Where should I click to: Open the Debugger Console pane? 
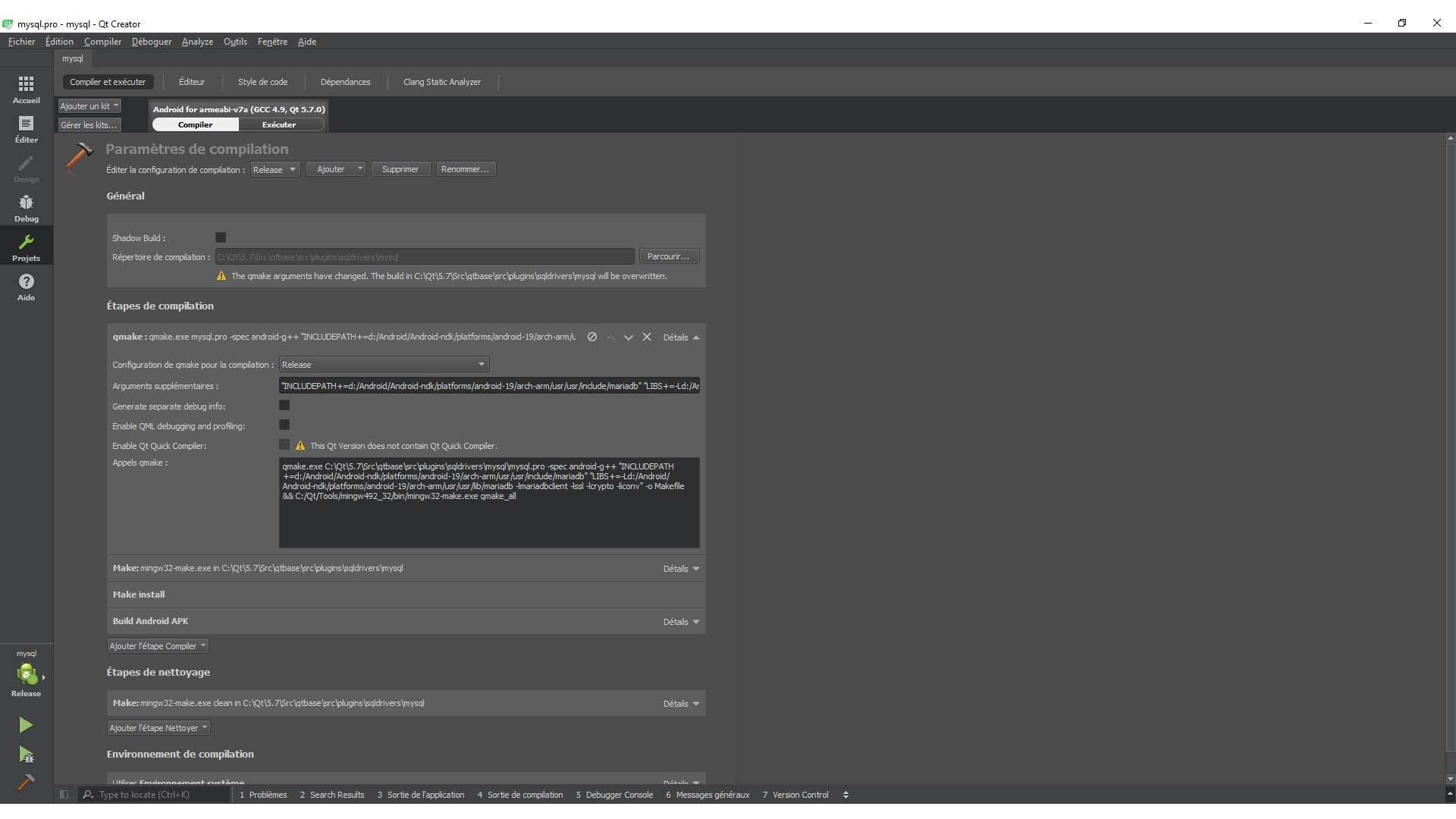(x=614, y=795)
